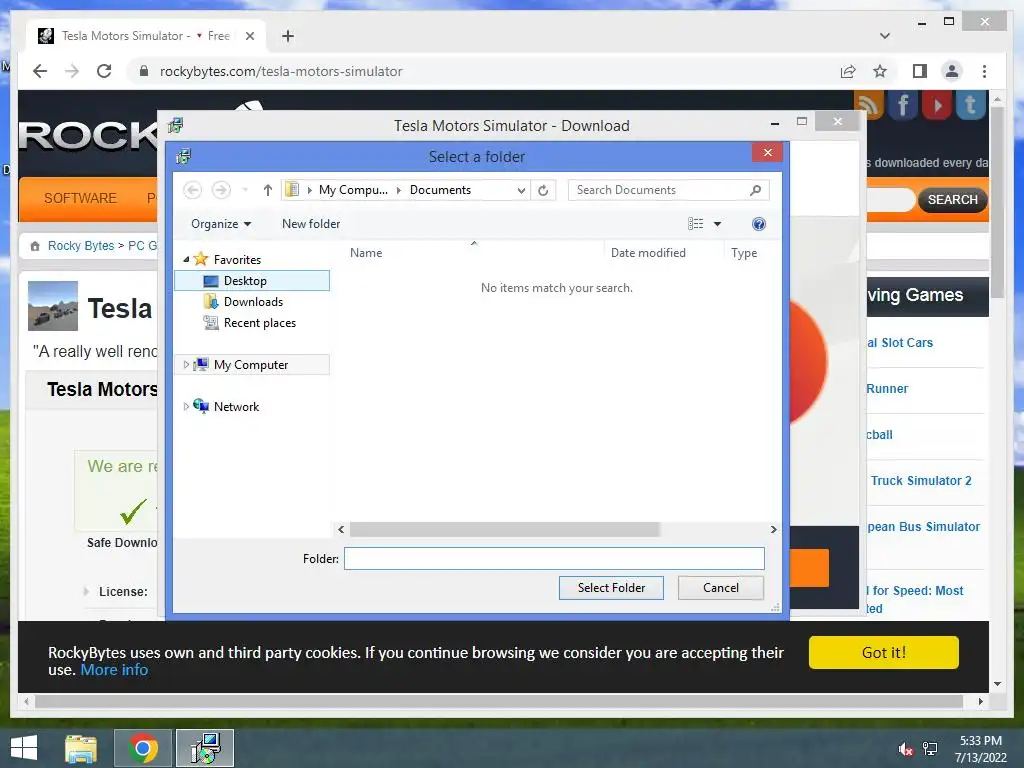Refresh the Documents folder view
This screenshot has height=768, width=1024.
543,190
